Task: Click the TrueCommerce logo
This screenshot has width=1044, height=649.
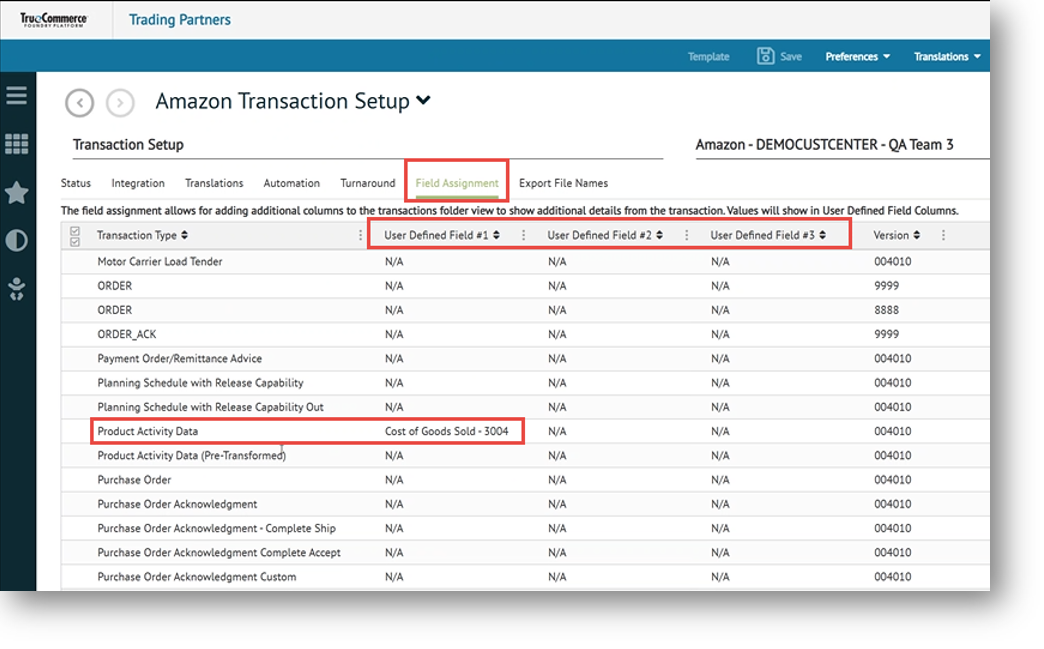Action: pos(53,19)
